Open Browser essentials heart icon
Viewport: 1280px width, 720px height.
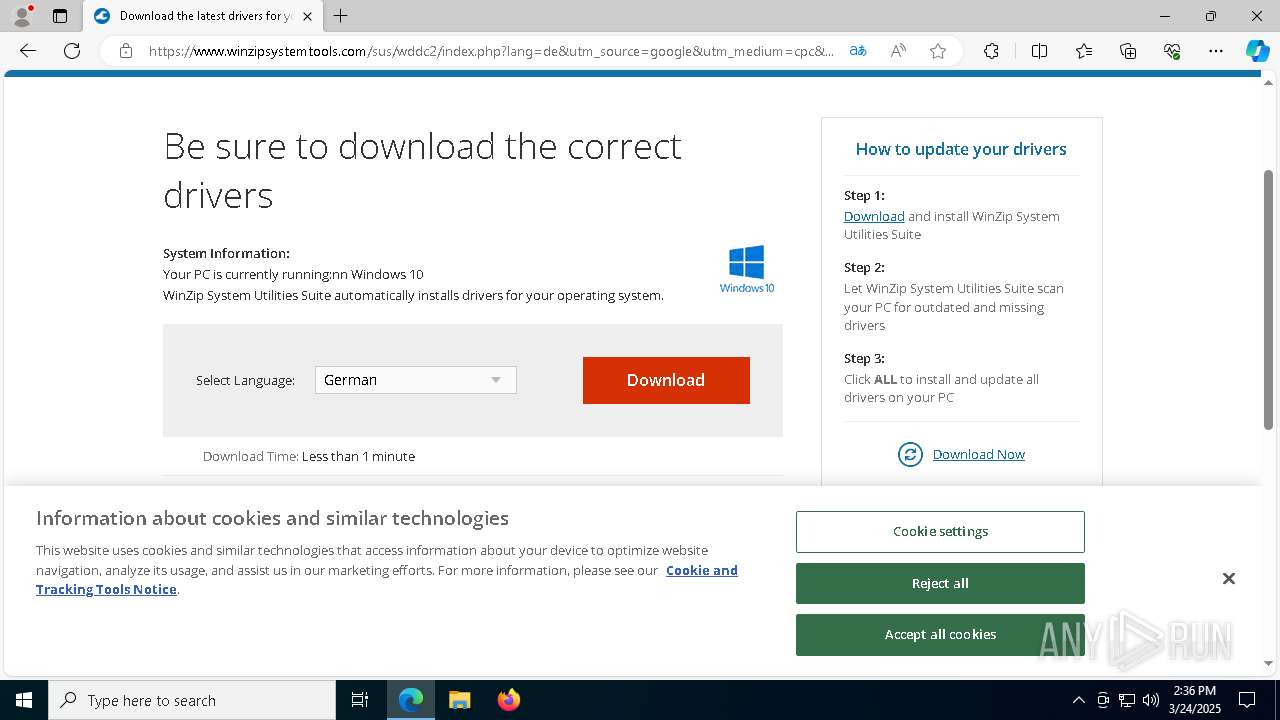[1172, 51]
